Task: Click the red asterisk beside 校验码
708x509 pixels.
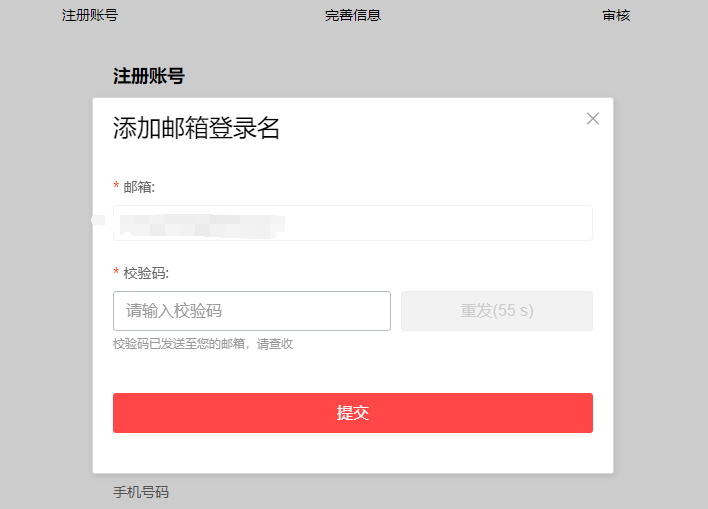Action: (x=116, y=273)
